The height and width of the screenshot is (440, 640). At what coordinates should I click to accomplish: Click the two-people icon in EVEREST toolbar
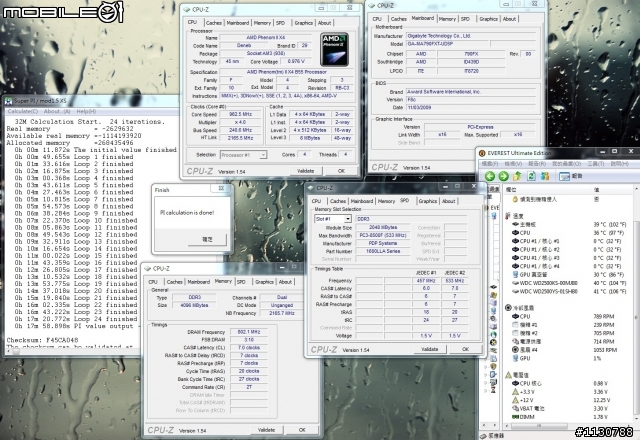click(545, 176)
